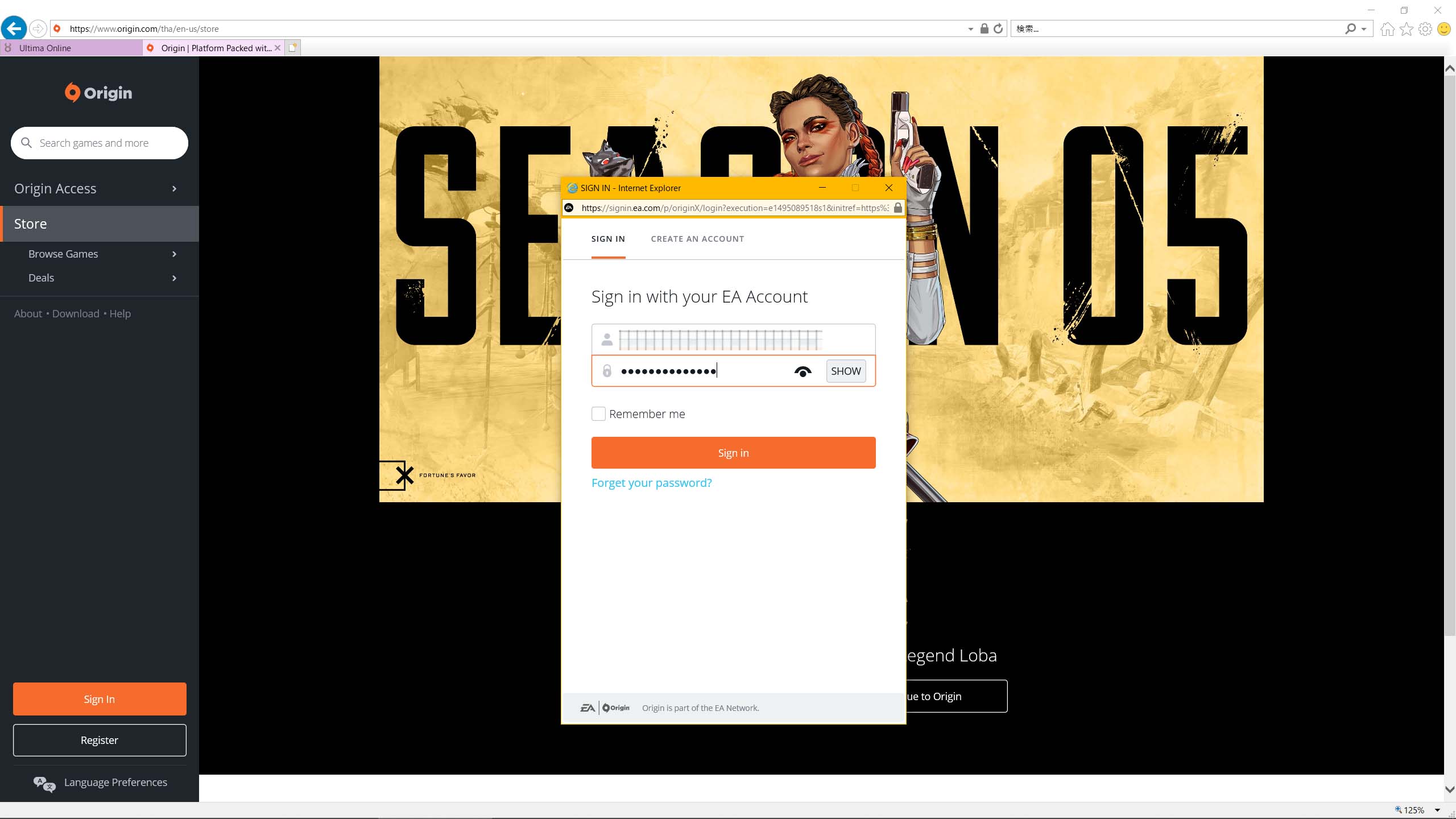Open the browser Home icon
This screenshot has width=1456, height=819.
point(1388,29)
